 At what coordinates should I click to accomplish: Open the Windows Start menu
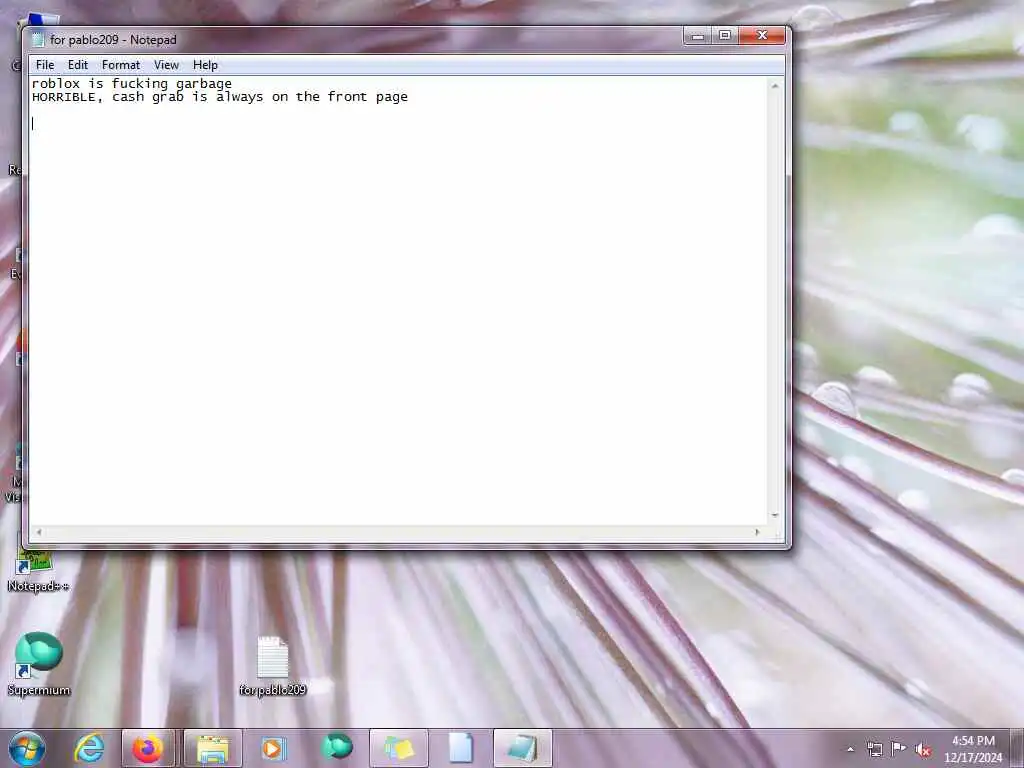pos(27,748)
